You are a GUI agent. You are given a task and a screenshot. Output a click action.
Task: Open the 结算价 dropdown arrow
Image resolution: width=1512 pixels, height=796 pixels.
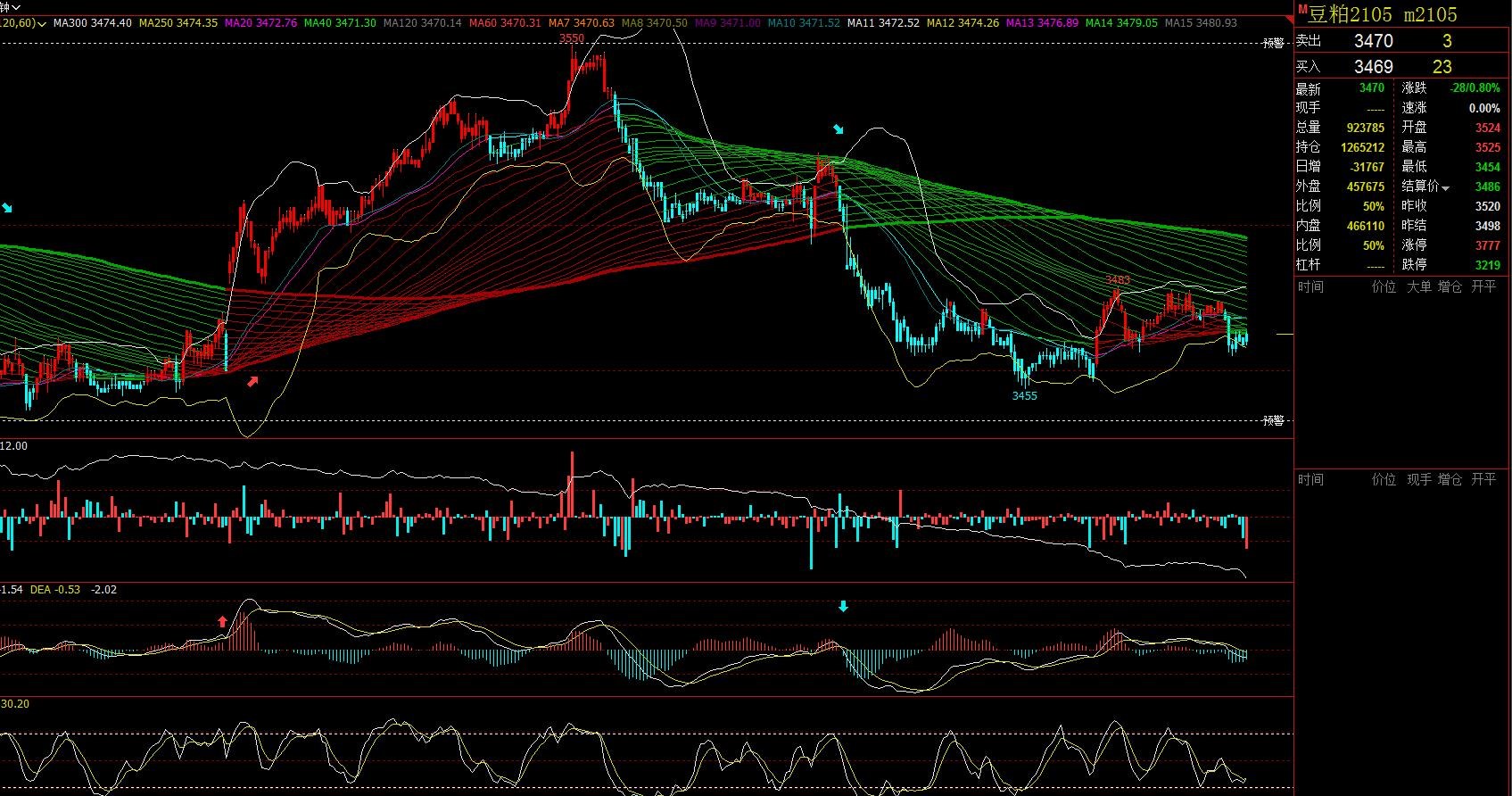pos(1445,188)
